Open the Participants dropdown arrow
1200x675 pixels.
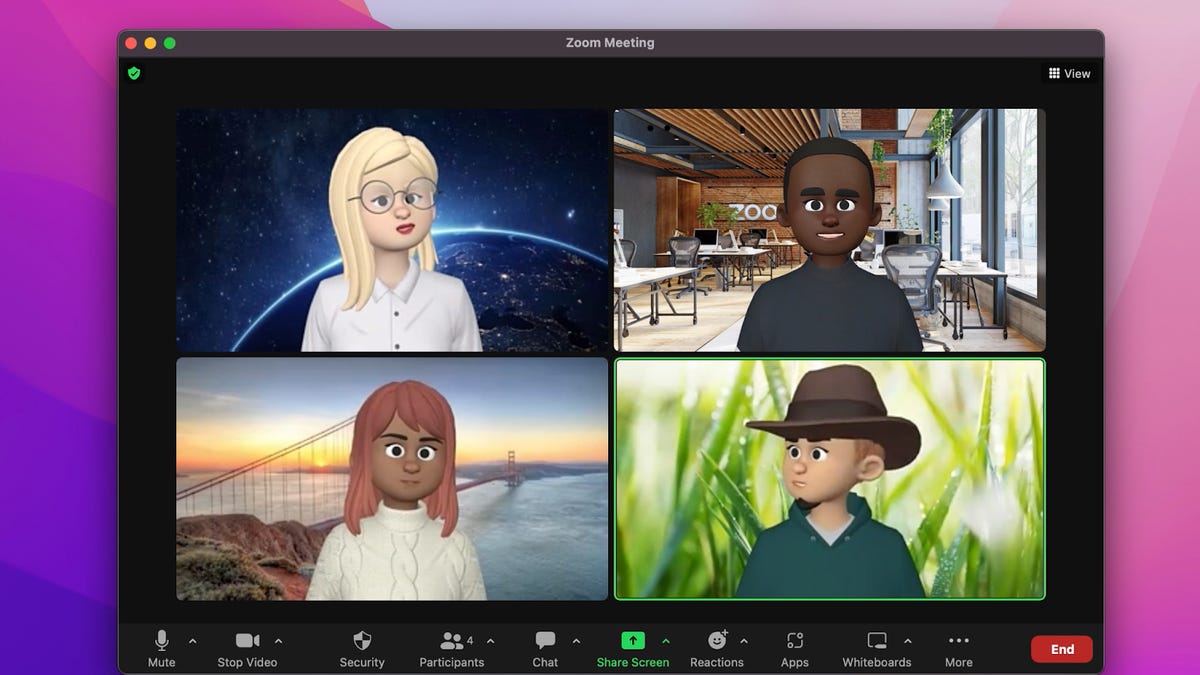tap(489, 641)
